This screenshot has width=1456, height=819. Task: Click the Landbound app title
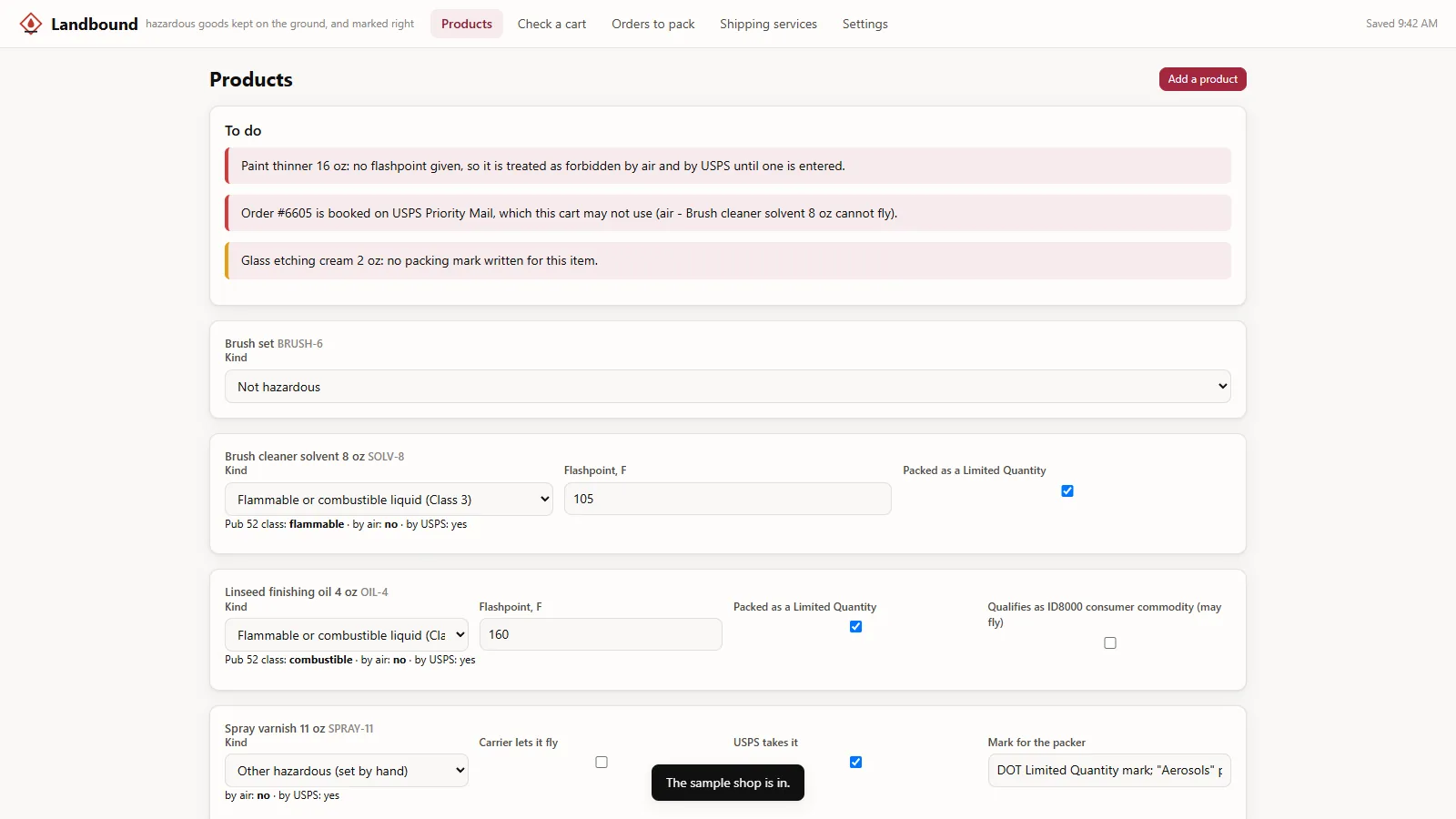[95, 24]
